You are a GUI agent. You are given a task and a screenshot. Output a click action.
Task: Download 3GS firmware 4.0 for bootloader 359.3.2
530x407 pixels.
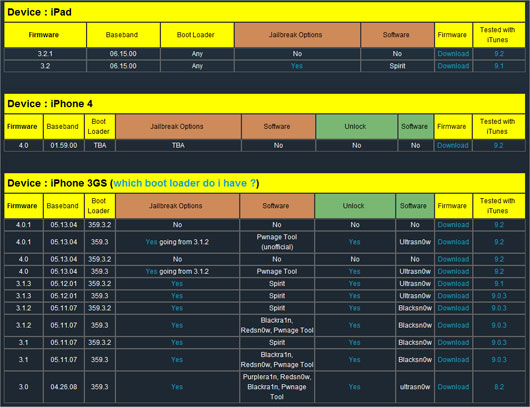pos(453,259)
